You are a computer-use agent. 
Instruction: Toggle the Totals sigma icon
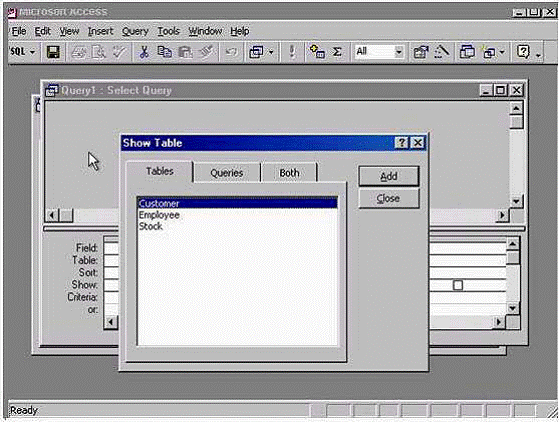tap(337, 52)
